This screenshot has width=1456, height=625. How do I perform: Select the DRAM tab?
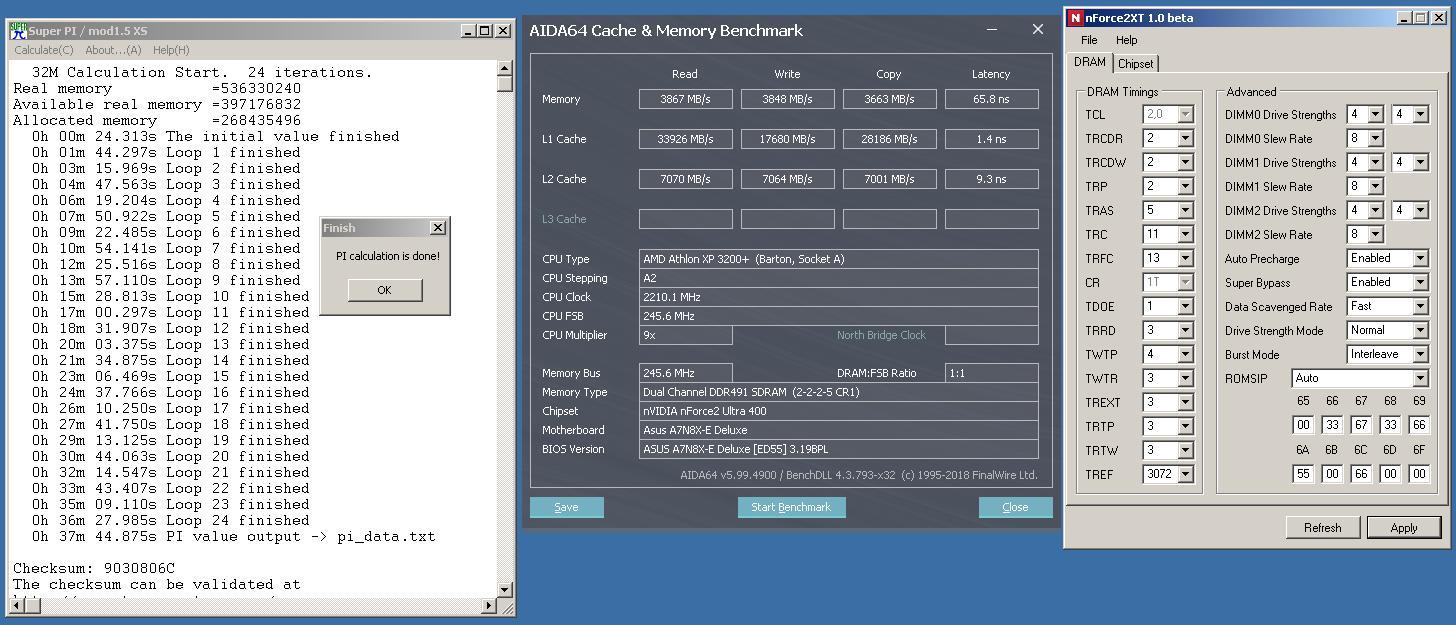click(1090, 62)
